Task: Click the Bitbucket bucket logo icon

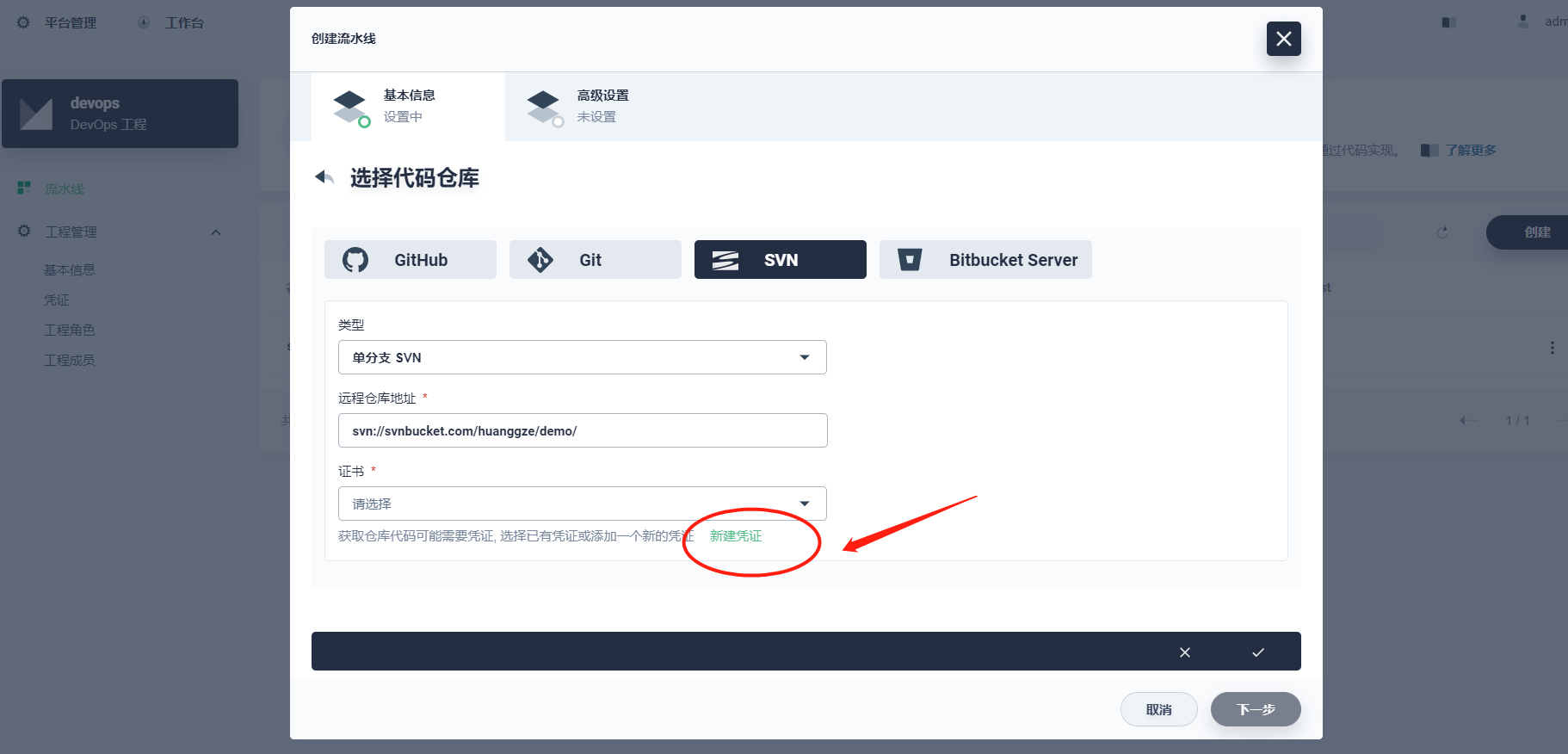Action: pos(910,260)
